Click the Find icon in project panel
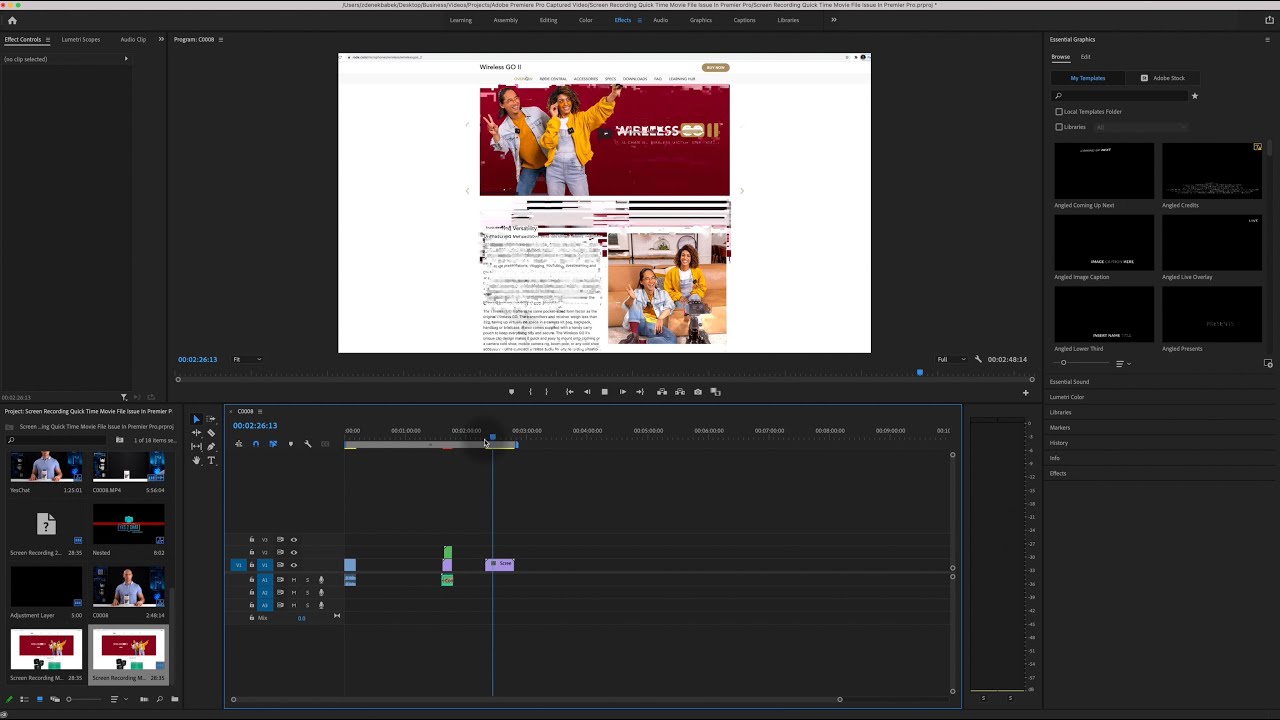 159,699
